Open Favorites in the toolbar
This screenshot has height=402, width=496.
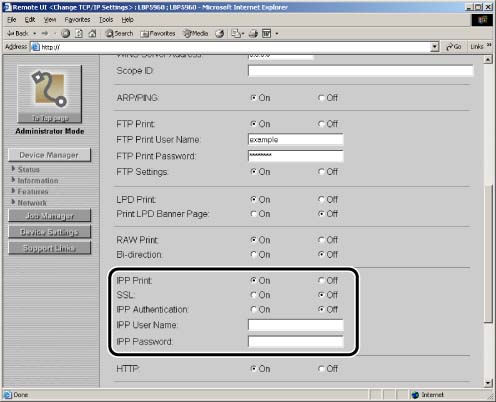[x=158, y=33]
